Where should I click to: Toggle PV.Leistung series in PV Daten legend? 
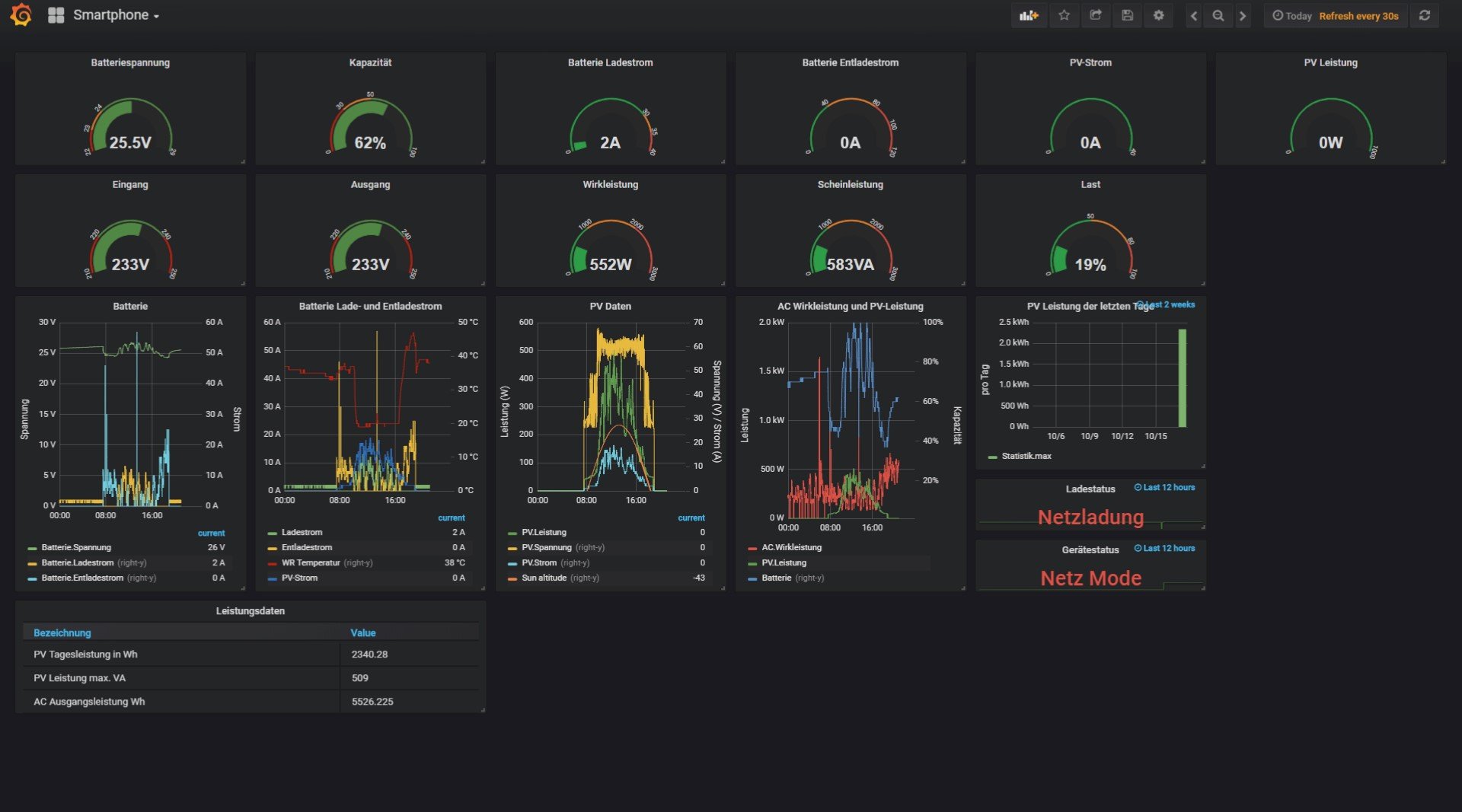544,532
